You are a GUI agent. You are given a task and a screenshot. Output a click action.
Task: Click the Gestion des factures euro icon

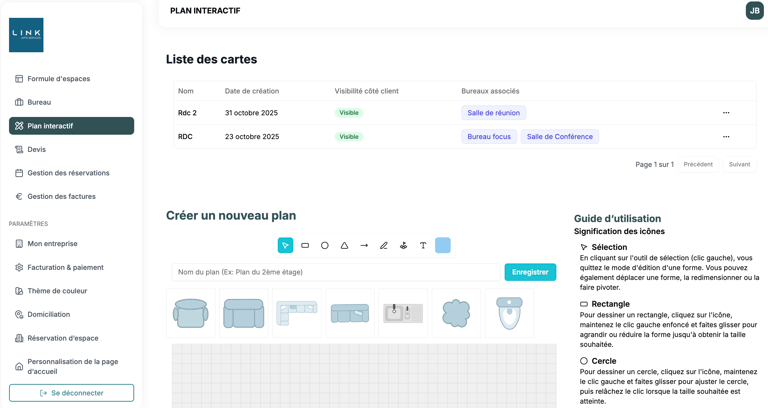tap(19, 196)
